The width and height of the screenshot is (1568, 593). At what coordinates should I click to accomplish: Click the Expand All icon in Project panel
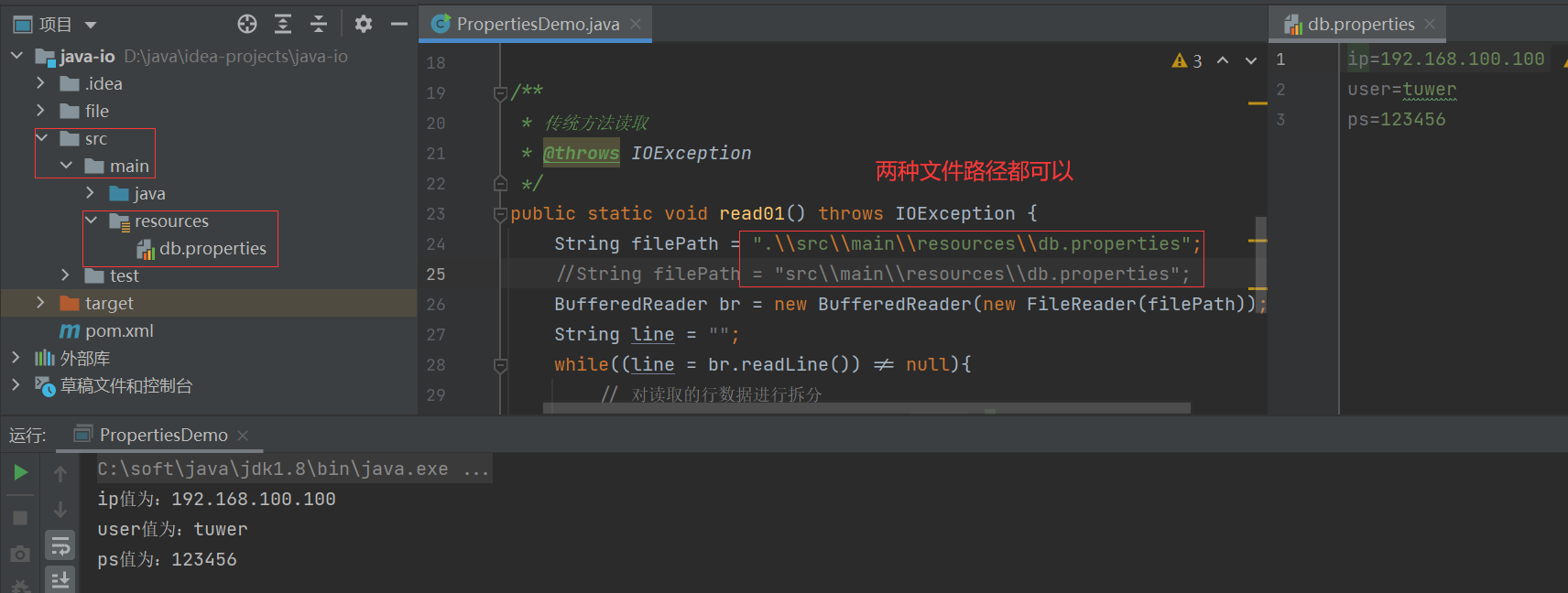pos(283,24)
